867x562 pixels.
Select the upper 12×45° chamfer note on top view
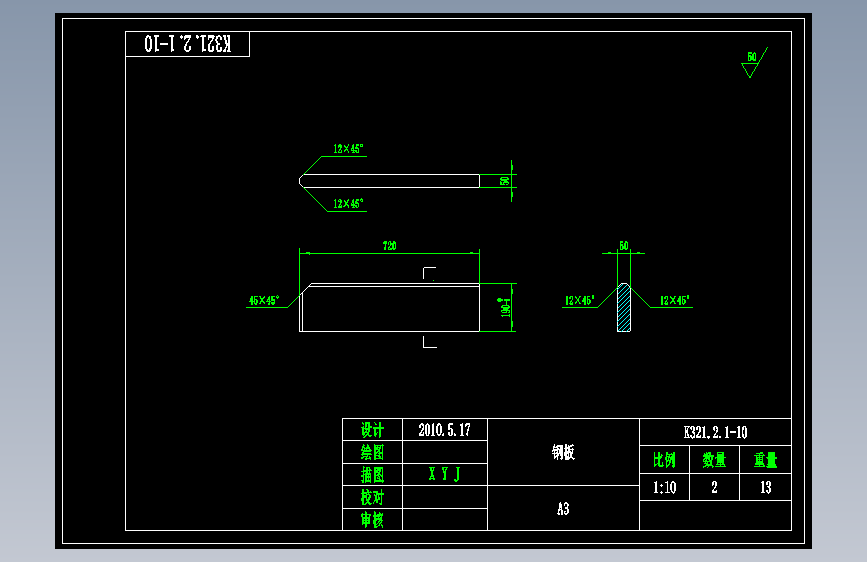click(x=348, y=149)
